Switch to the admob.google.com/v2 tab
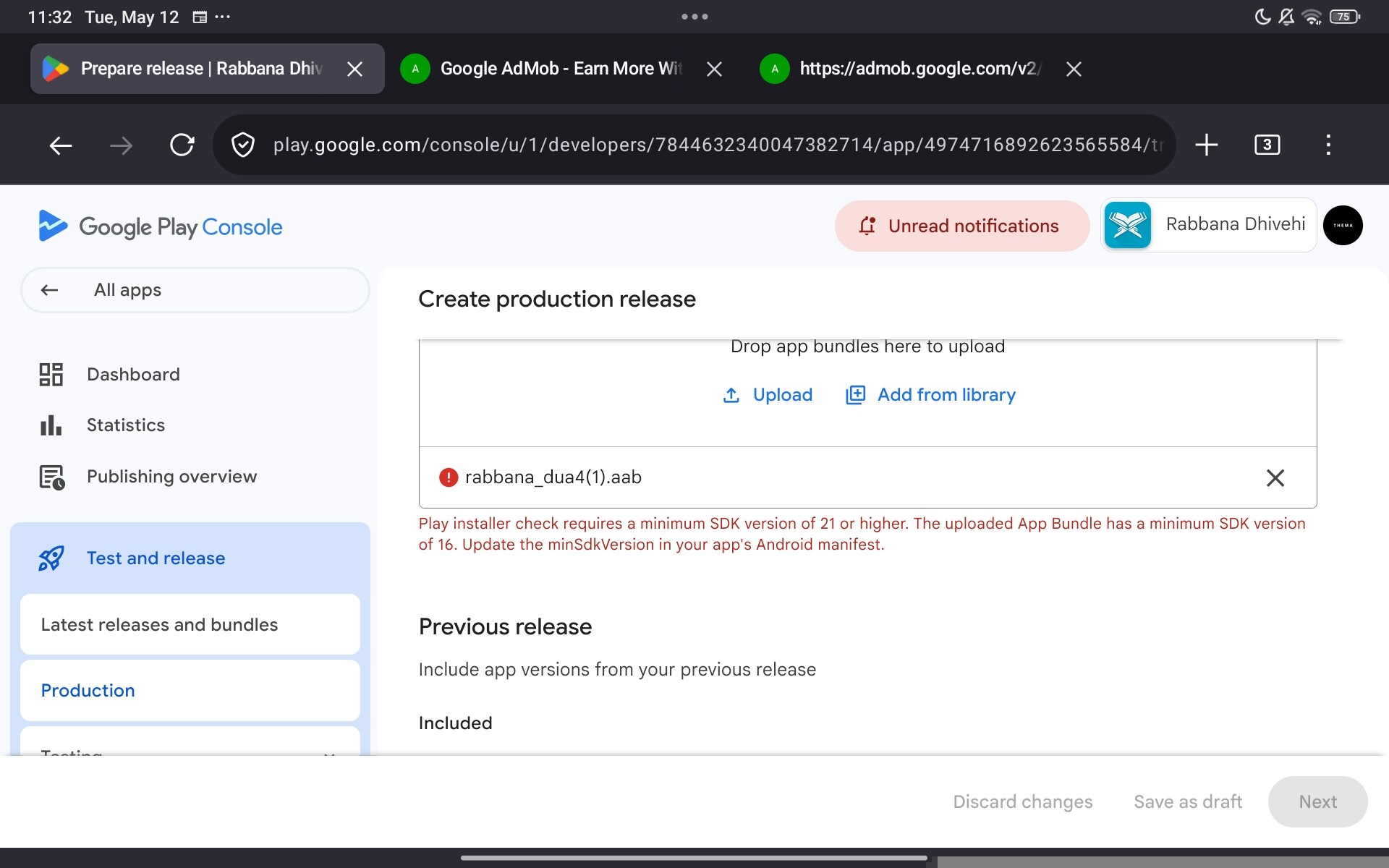This screenshot has height=868, width=1389. point(901,69)
